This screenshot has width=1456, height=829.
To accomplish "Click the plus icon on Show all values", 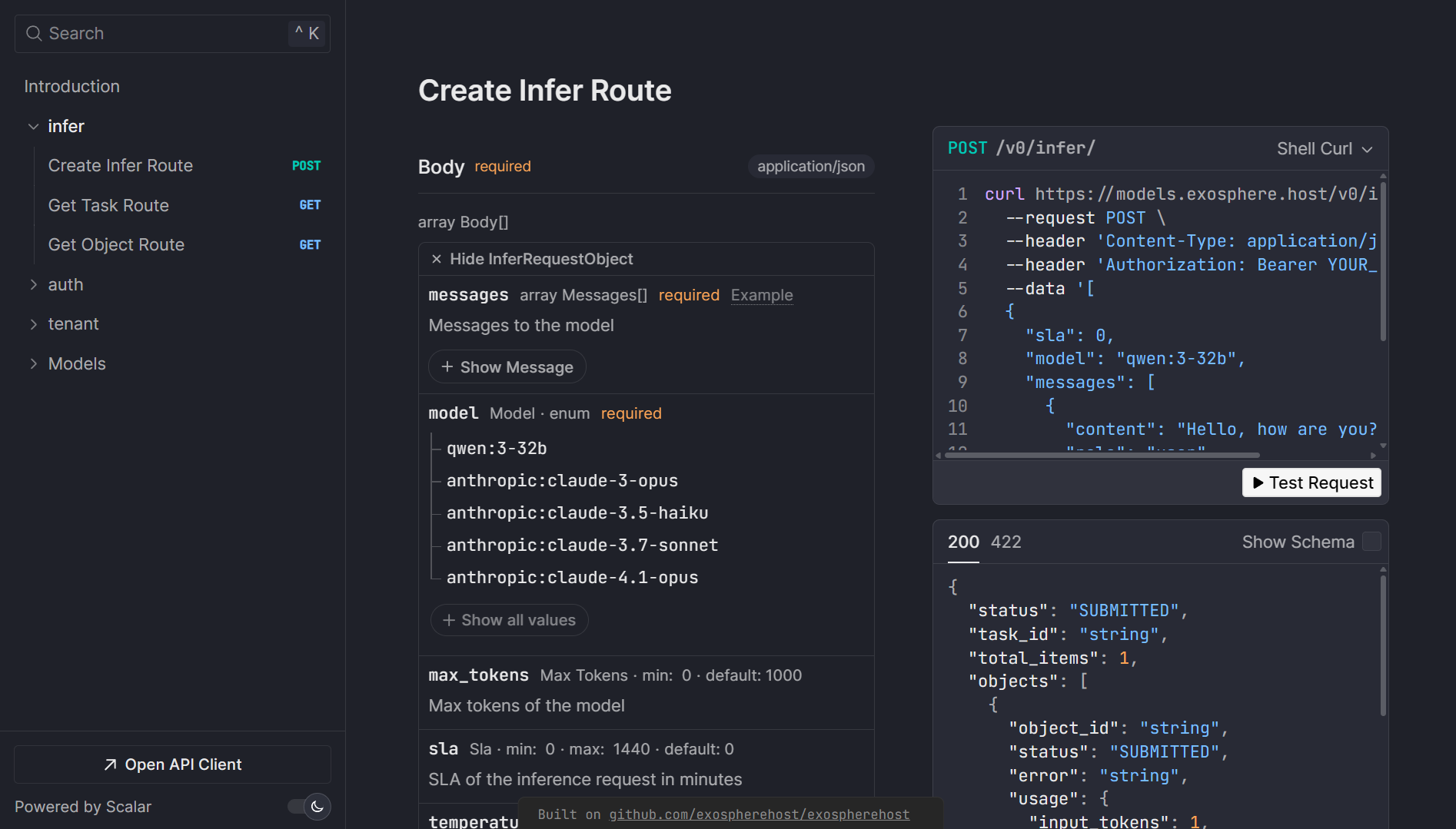I will (x=449, y=621).
